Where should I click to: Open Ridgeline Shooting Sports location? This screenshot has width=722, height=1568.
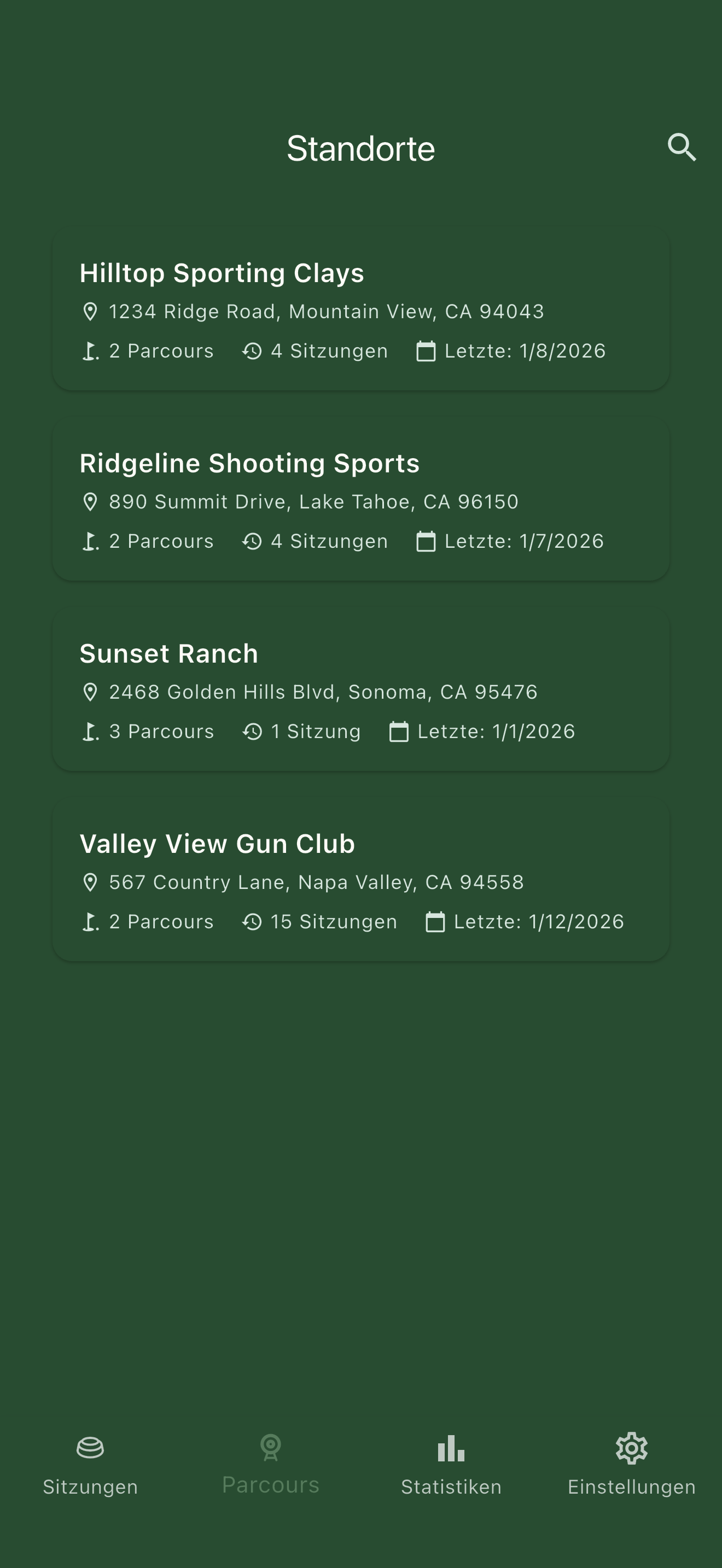(249, 463)
